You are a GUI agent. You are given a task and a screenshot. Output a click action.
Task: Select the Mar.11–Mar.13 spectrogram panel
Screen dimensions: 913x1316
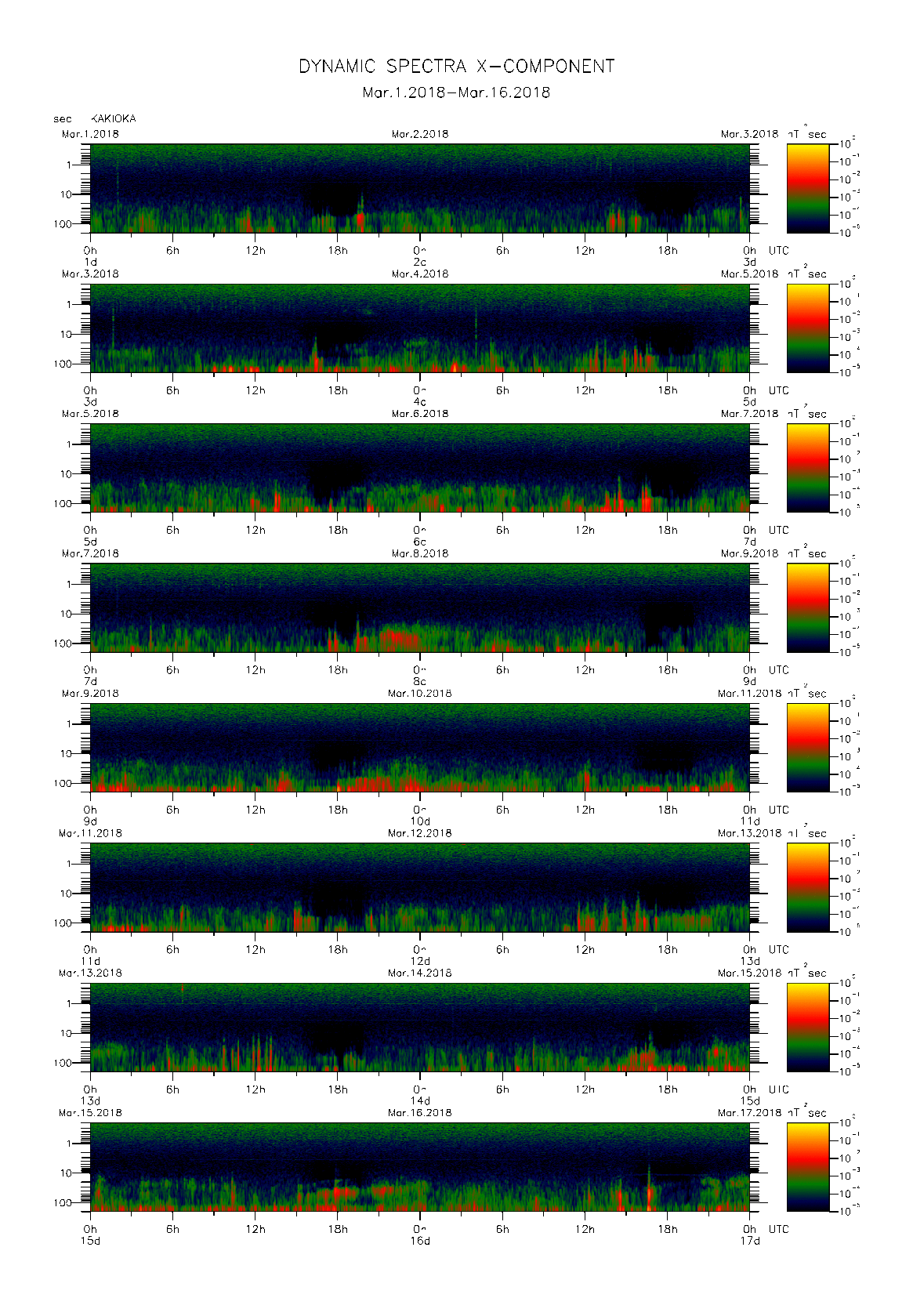click(x=420, y=887)
